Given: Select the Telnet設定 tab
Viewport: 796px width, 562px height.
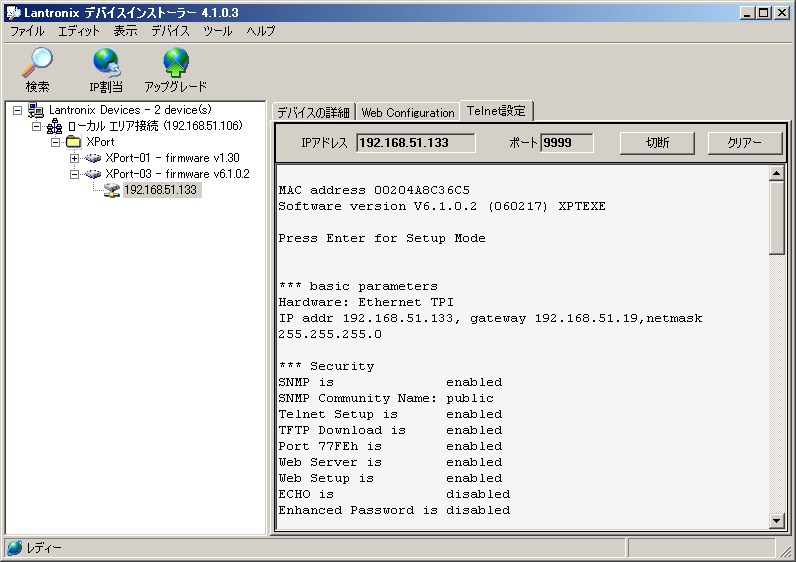Looking at the screenshot, I should (x=496, y=111).
